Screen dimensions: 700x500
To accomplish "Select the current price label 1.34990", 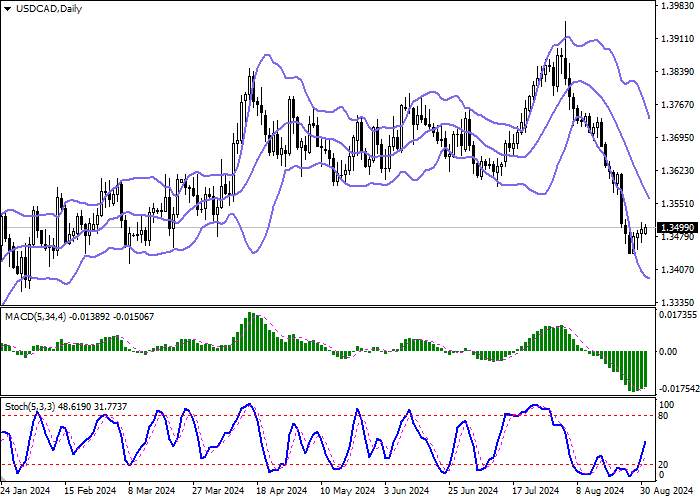I will [x=678, y=228].
